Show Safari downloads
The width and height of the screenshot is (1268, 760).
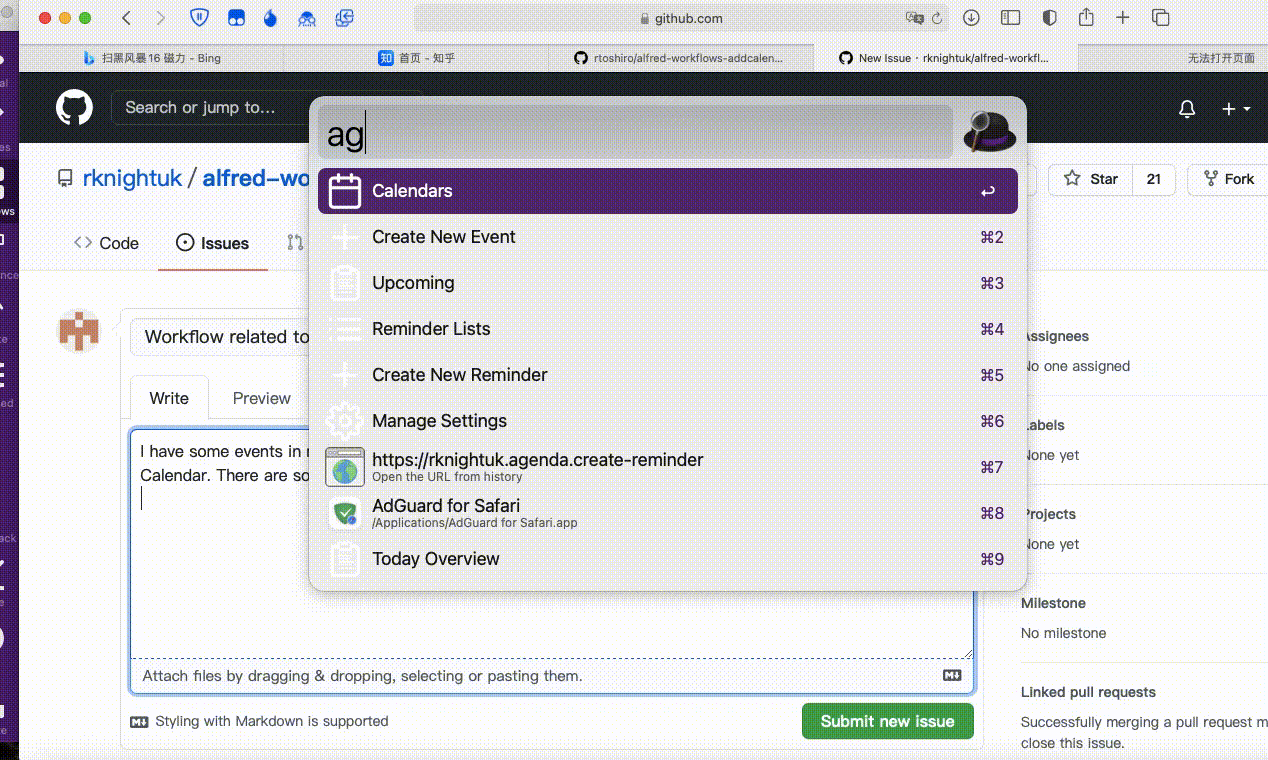971,18
